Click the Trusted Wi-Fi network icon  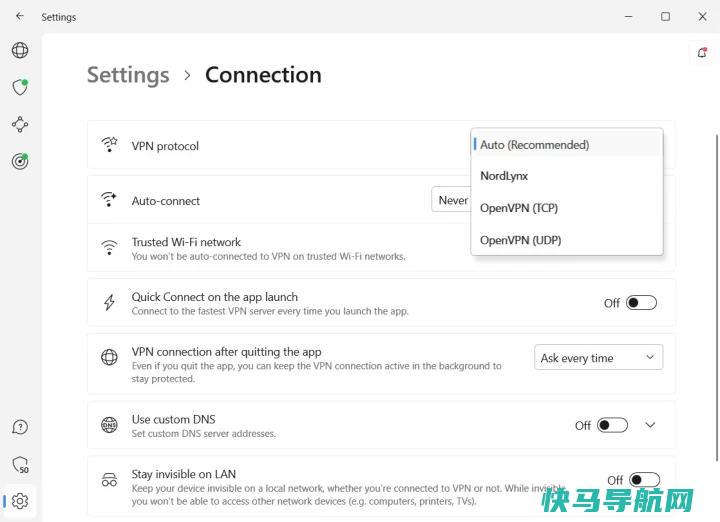(x=109, y=247)
